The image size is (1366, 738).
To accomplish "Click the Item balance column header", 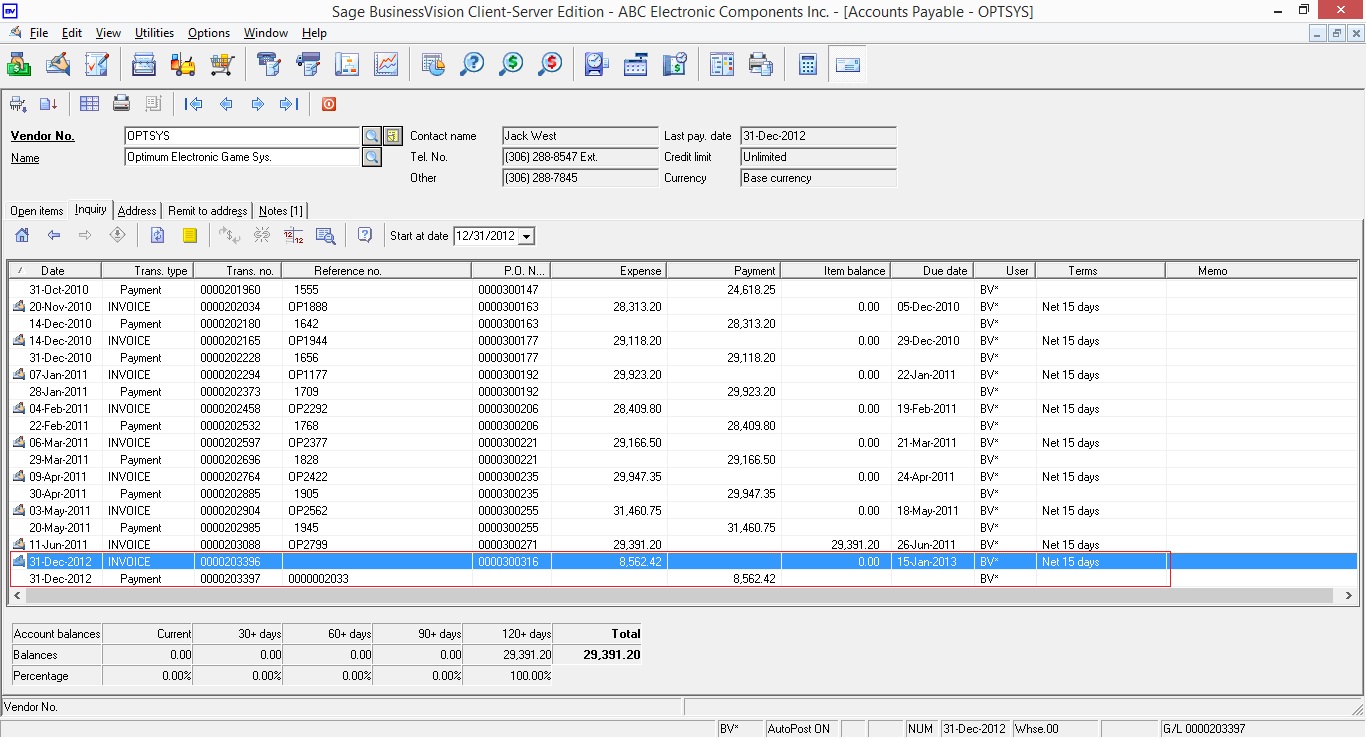I will pyautogui.click(x=834, y=271).
